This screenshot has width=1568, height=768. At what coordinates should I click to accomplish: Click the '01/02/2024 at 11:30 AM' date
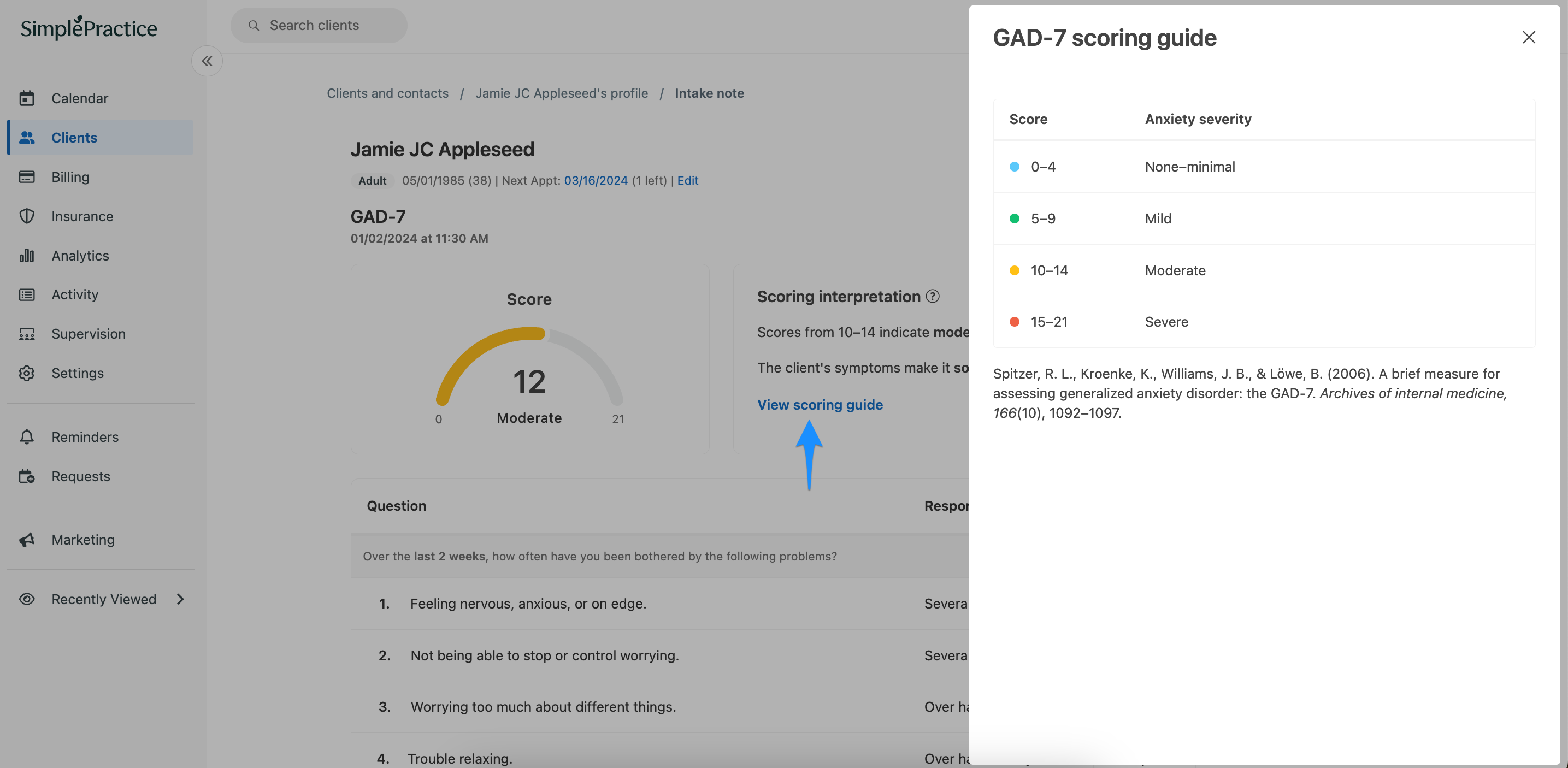(420, 239)
